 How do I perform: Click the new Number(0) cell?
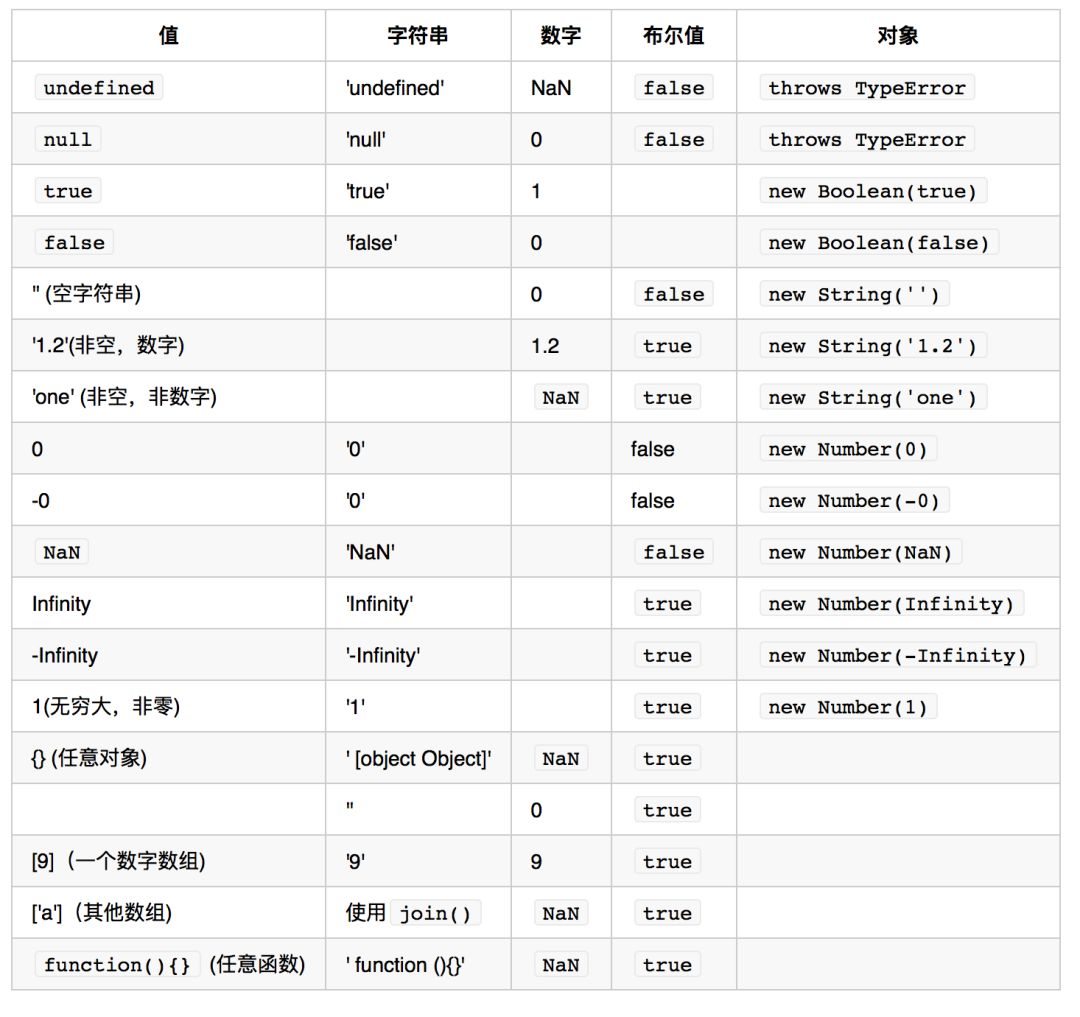848,449
